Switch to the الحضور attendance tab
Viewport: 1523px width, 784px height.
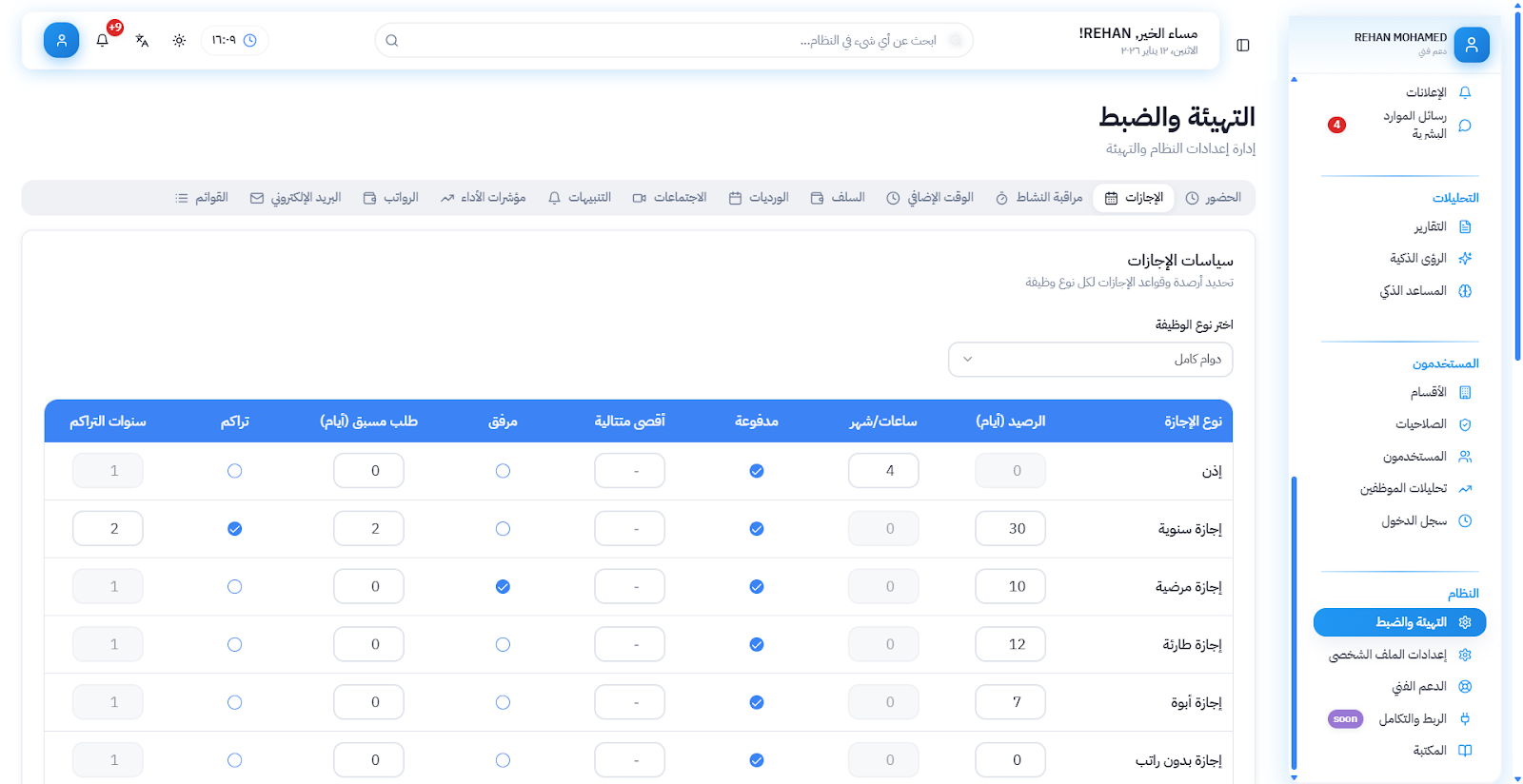tap(1214, 198)
